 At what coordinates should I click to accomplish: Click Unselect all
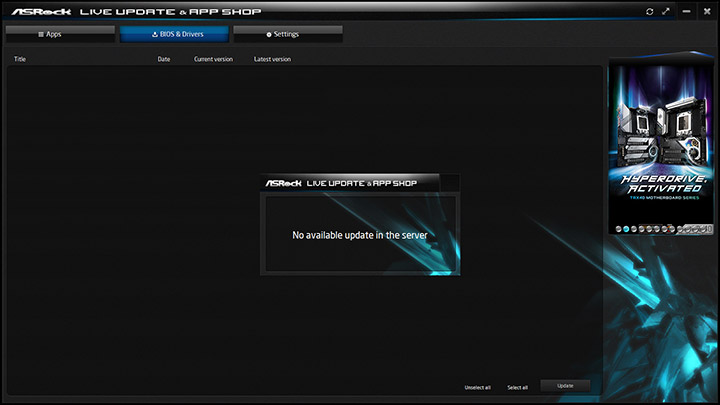coord(478,388)
